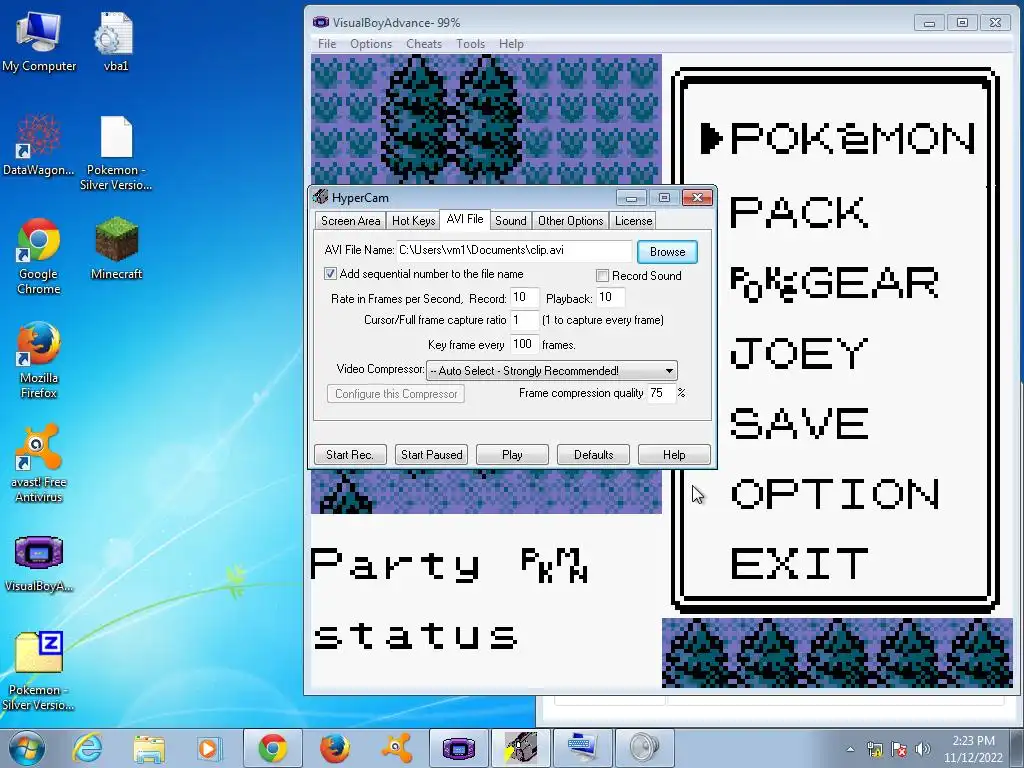Open the Windows Start menu
The height and width of the screenshot is (768, 1024).
[27, 748]
